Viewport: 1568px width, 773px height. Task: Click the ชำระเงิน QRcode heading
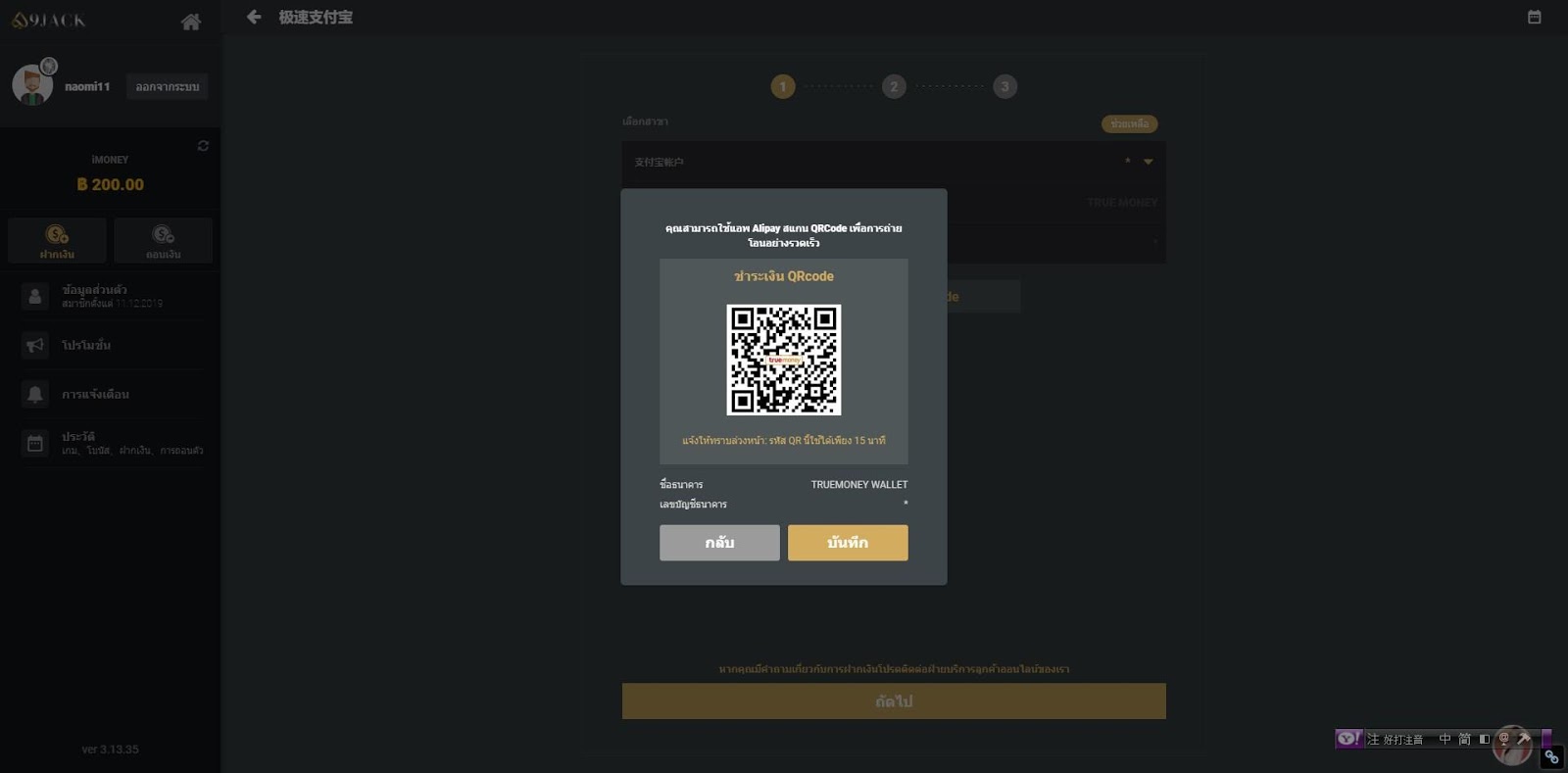click(x=784, y=276)
